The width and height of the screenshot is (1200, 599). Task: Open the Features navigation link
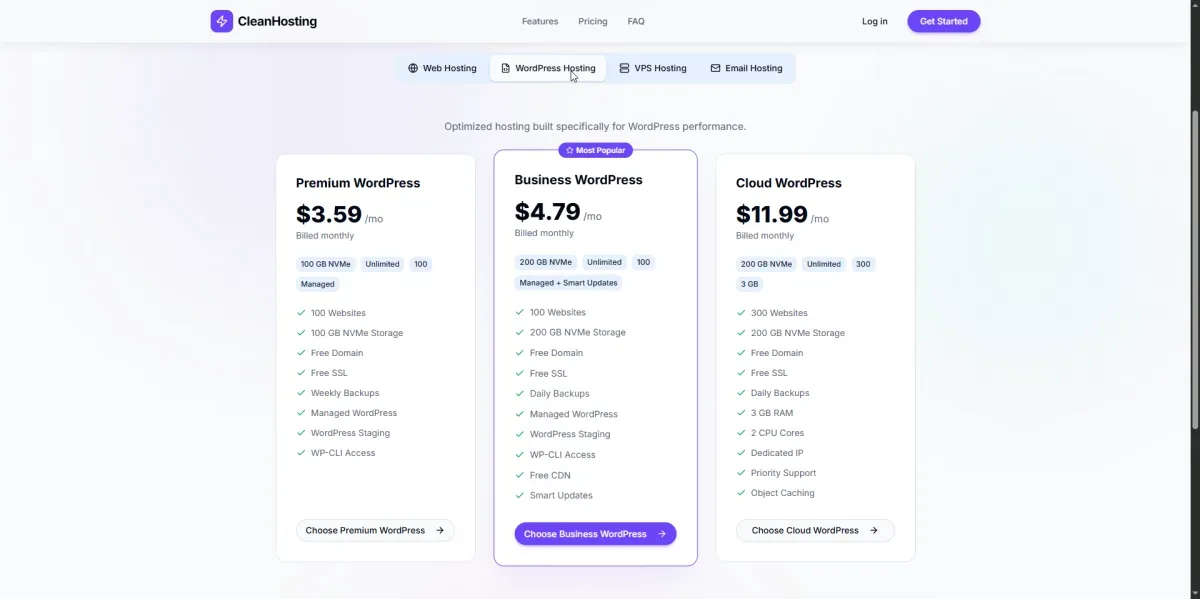540,21
